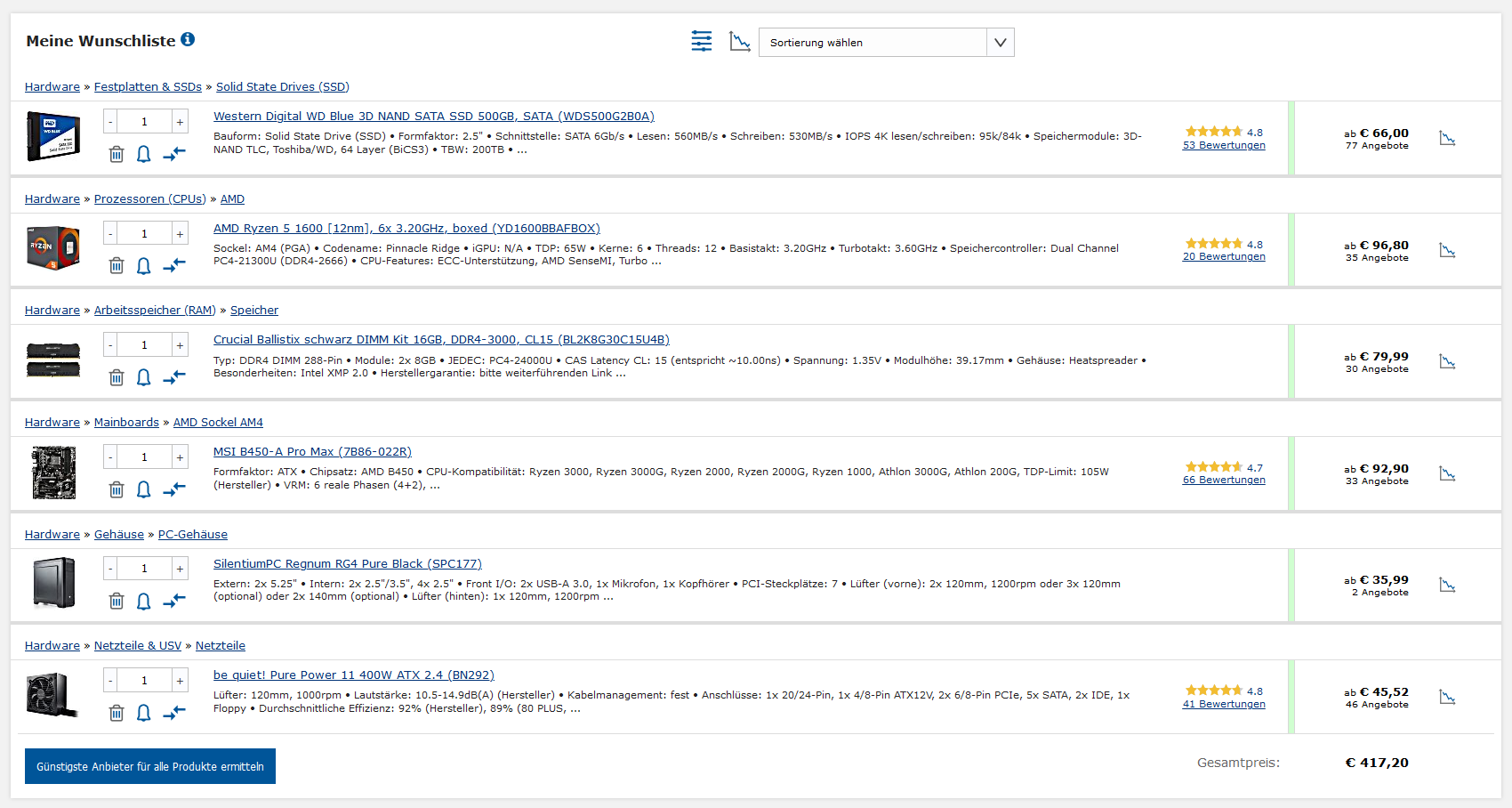Image resolution: width=1512 pixels, height=808 pixels.
Task: Click arrows icon for be quiet! Pure Power
Action: click(174, 713)
